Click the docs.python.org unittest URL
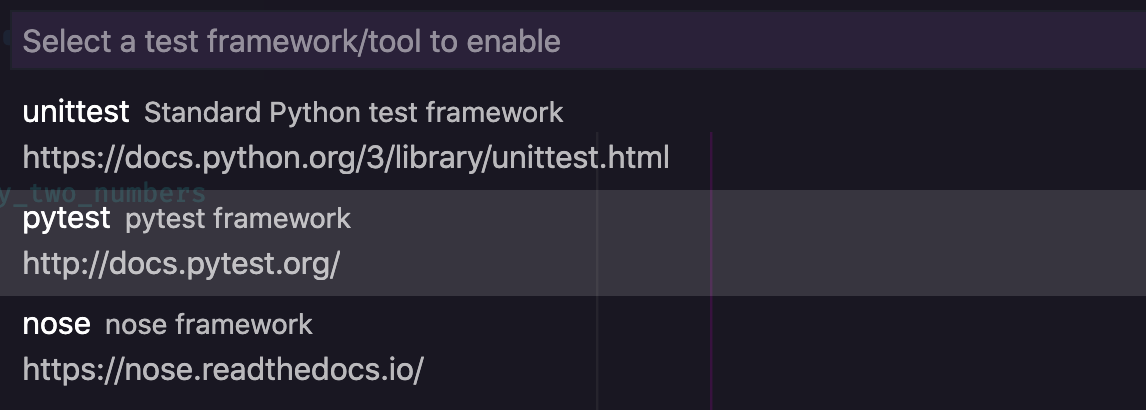Viewport: 1146px width, 410px height. coord(345,158)
